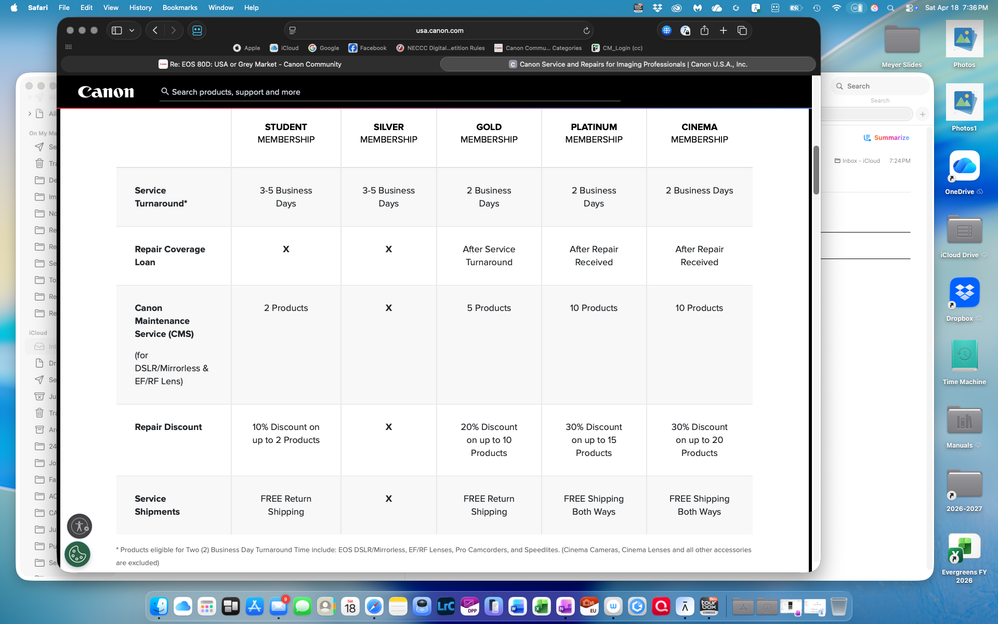Open the File menu
This screenshot has height=624, width=998.
pos(64,8)
